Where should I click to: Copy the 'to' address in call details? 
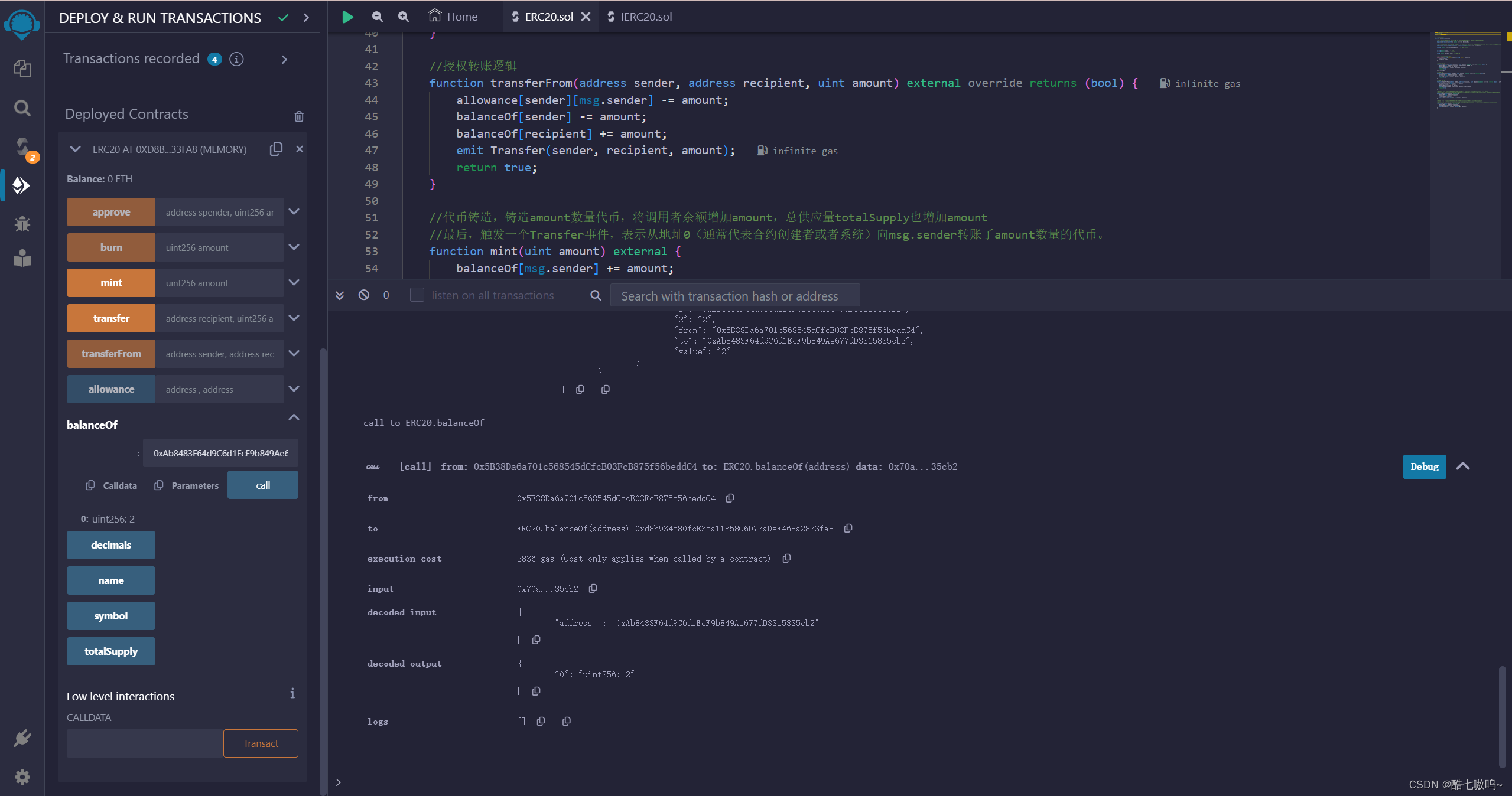[x=848, y=529]
